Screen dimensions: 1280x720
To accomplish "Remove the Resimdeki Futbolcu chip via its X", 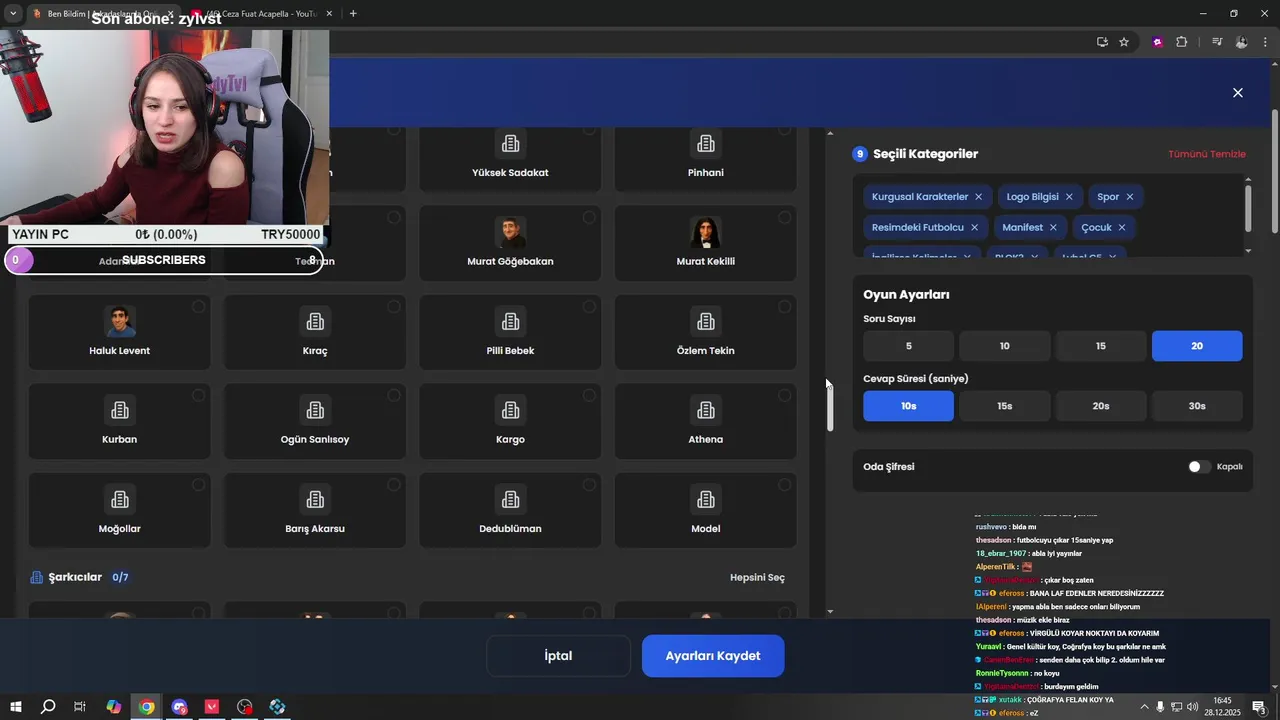I will [974, 228].
